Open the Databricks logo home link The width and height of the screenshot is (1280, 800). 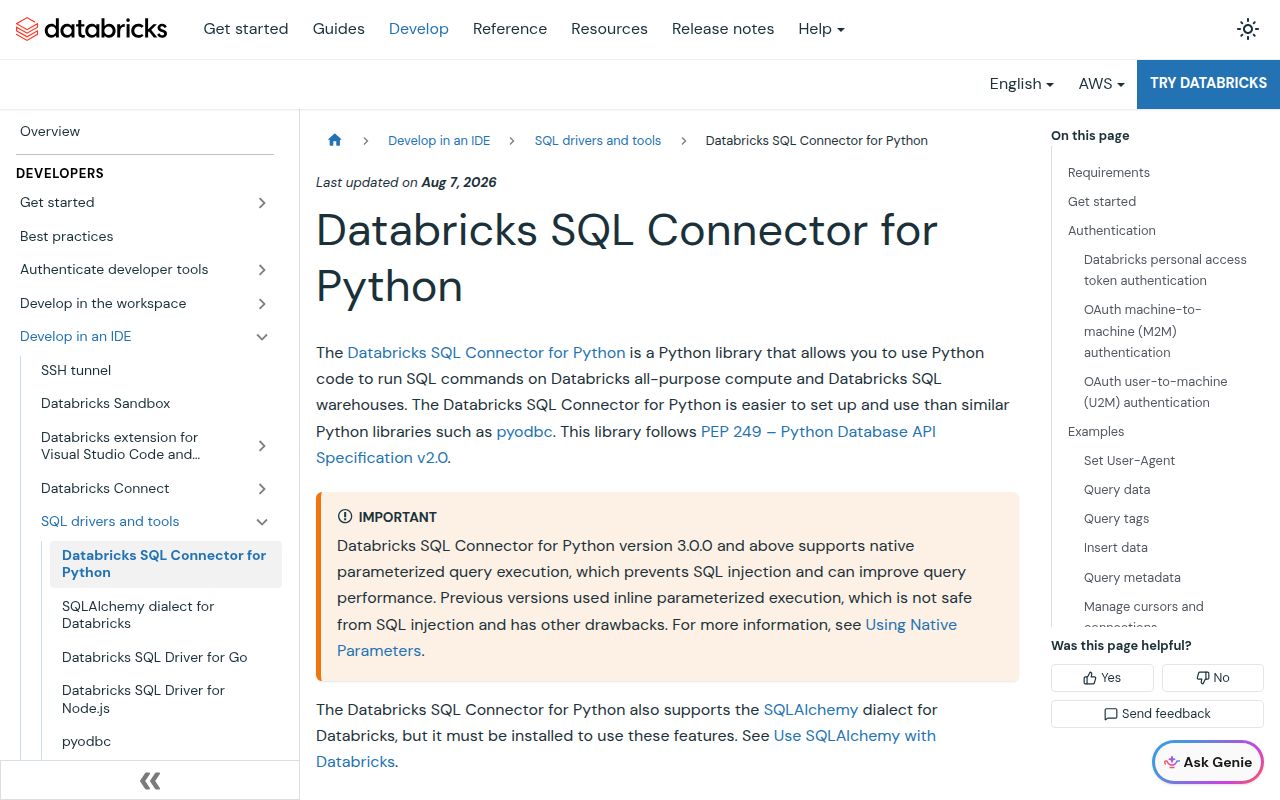[92, 29]
